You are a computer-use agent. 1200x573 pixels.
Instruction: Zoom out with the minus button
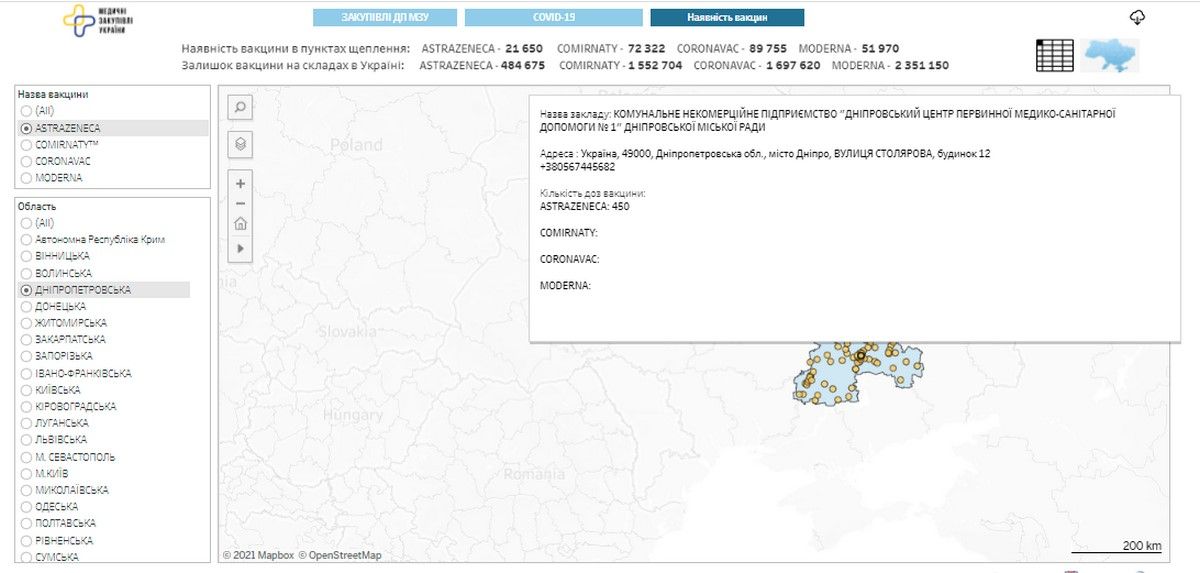[x=240, y=203]
